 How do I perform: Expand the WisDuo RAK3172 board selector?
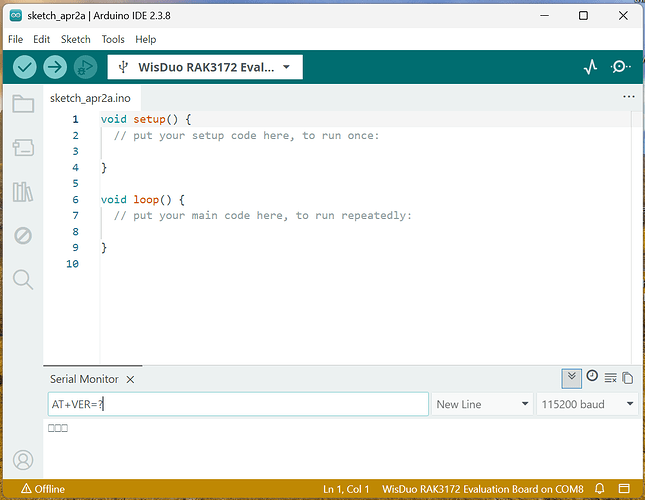(205, 67)
